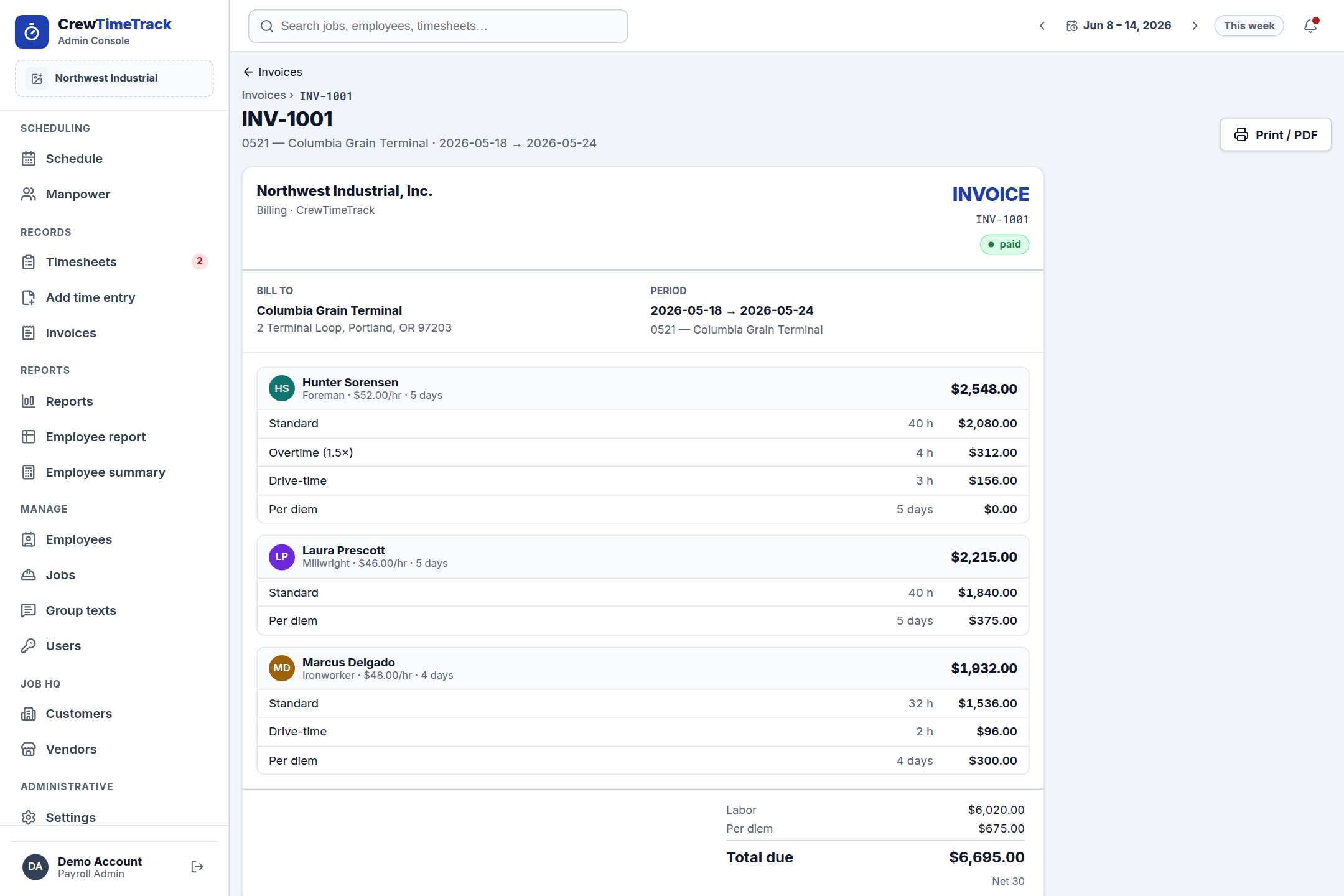Screen dimensions: 1344x896
Task: Click the 2 Terminal Loop, Portland address
Action: 354,328
